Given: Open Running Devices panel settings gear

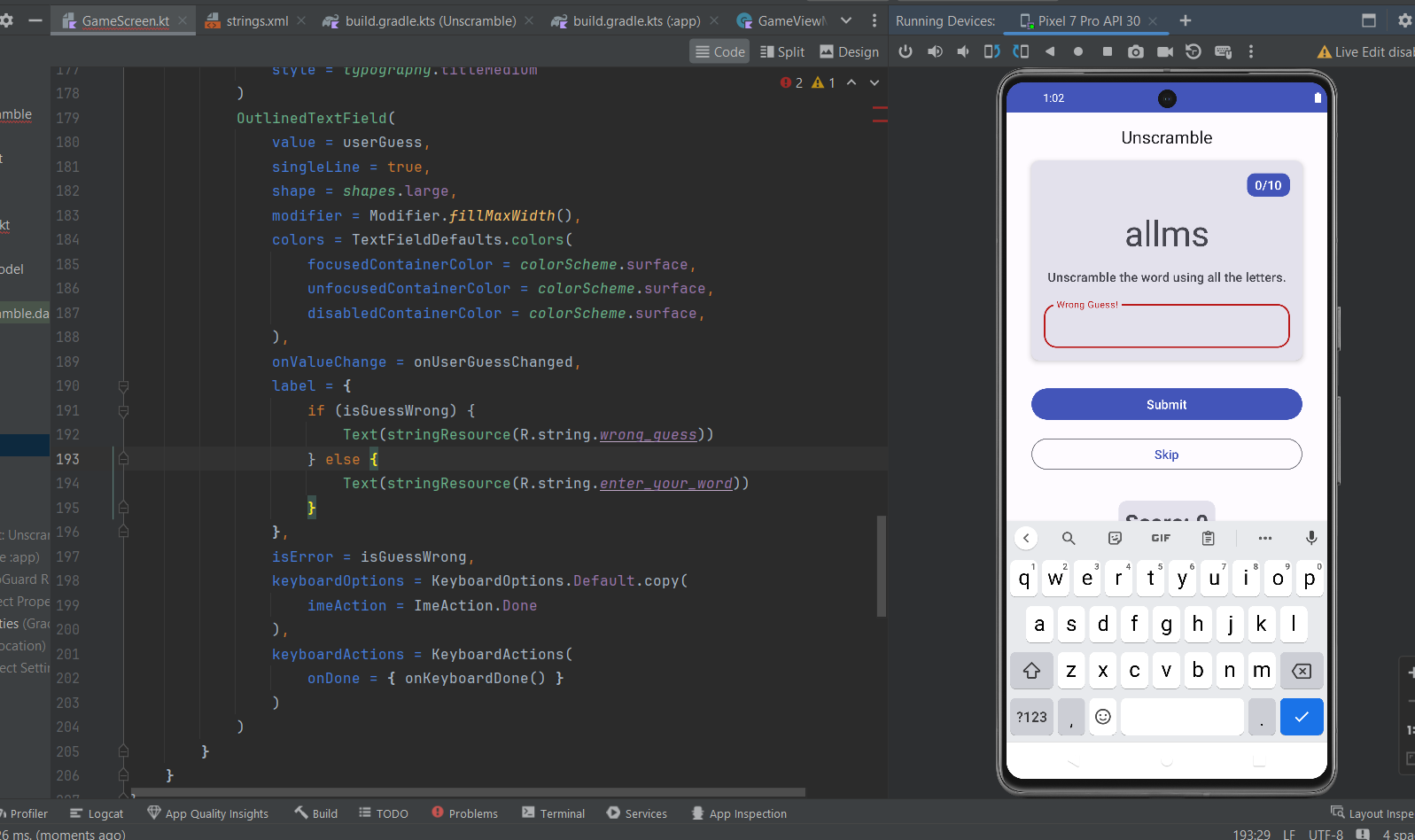Looking at the screenshot, I should pos(1404,20).
